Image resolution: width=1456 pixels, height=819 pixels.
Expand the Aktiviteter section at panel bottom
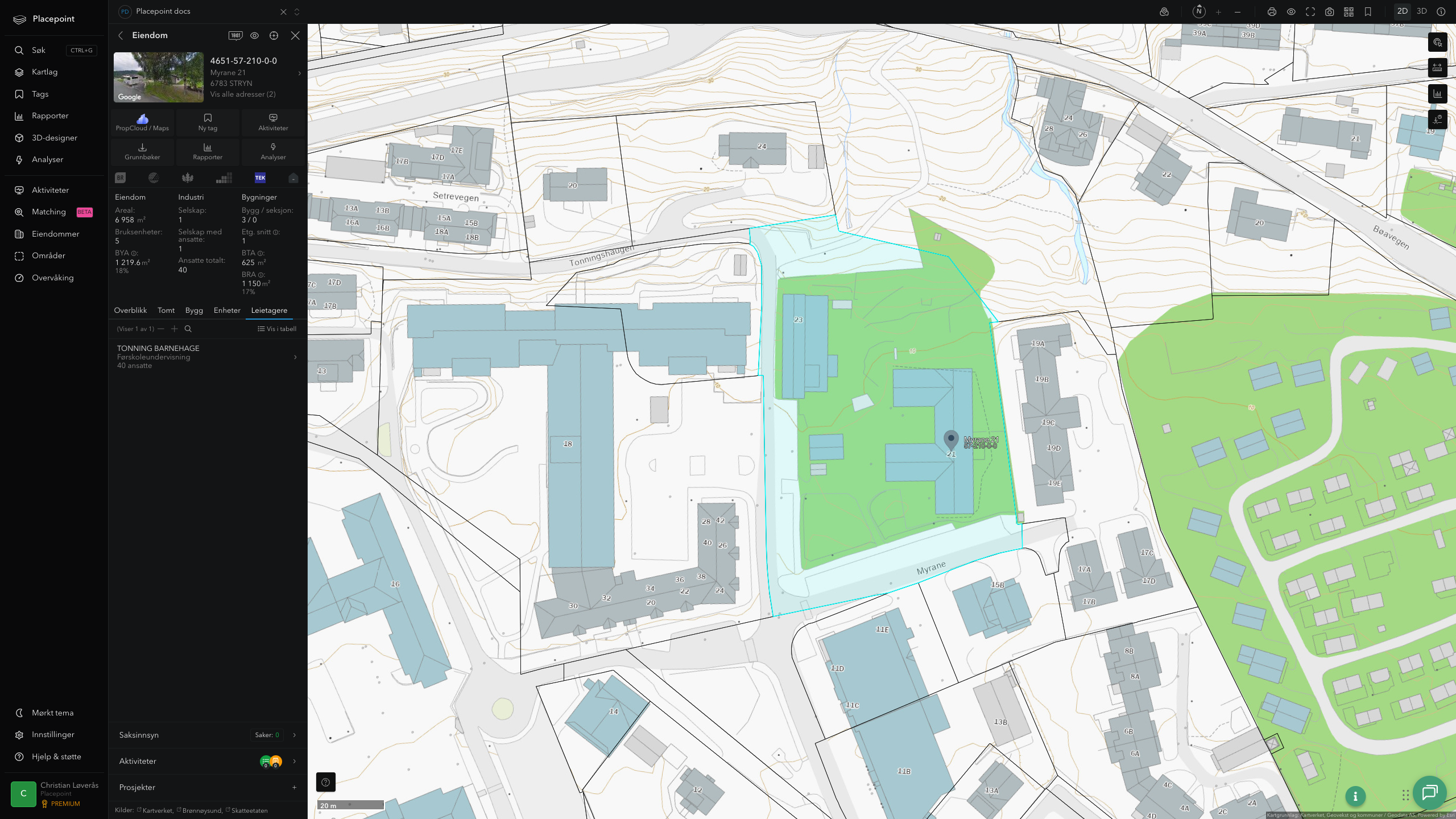pos(208,761)
